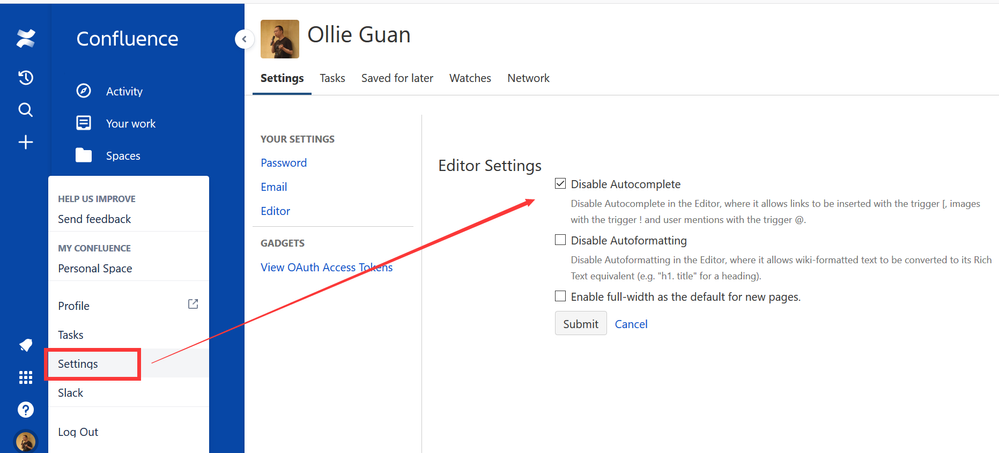The height and width of the screenshot is (453, 999).
Task: Open Email settings link
Action: coord(274,187)
